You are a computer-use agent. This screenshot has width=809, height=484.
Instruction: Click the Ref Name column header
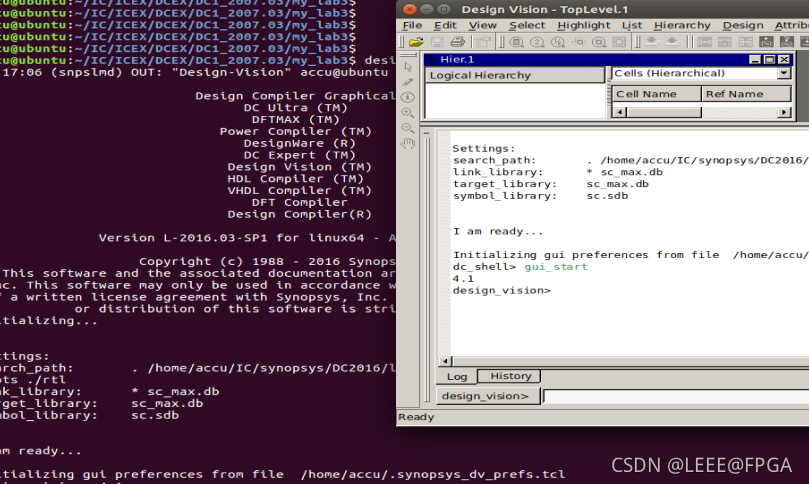[x=746, y=94]
